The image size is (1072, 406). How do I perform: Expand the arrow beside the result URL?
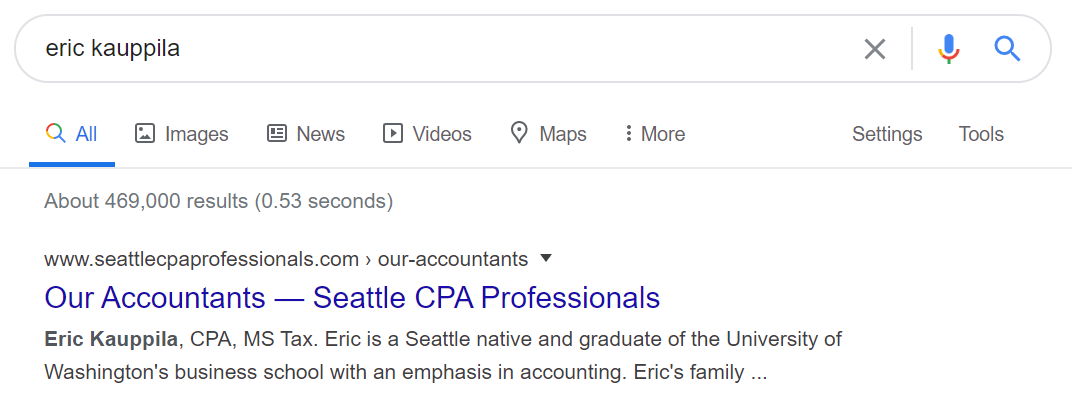(546, 258)
